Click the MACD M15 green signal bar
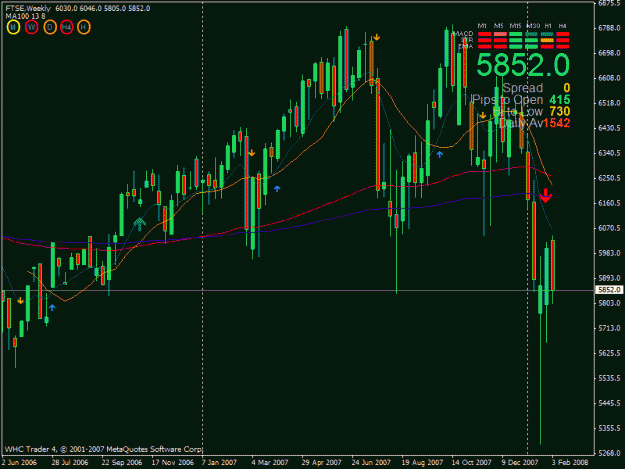This screenshot has height=469, width=625. tap(515, 34)
